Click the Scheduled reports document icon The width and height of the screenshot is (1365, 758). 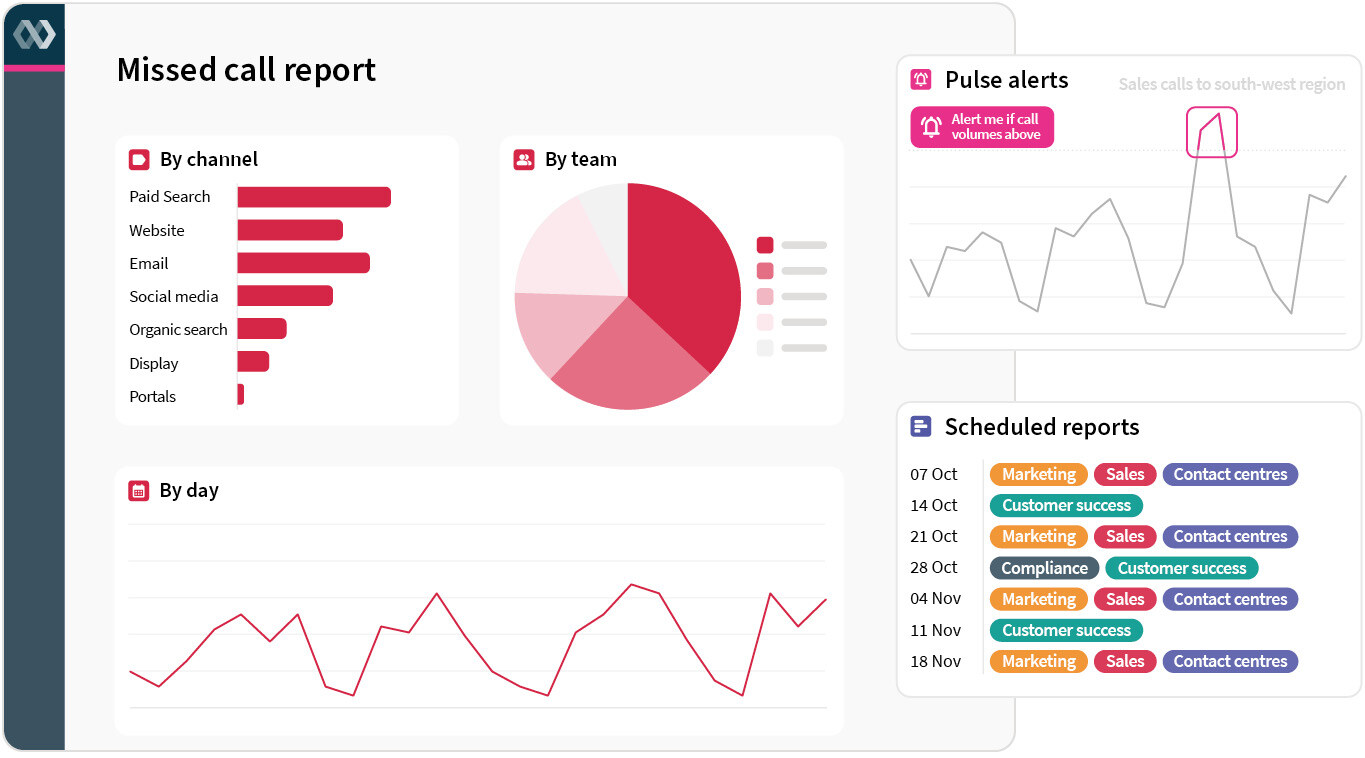920,426
